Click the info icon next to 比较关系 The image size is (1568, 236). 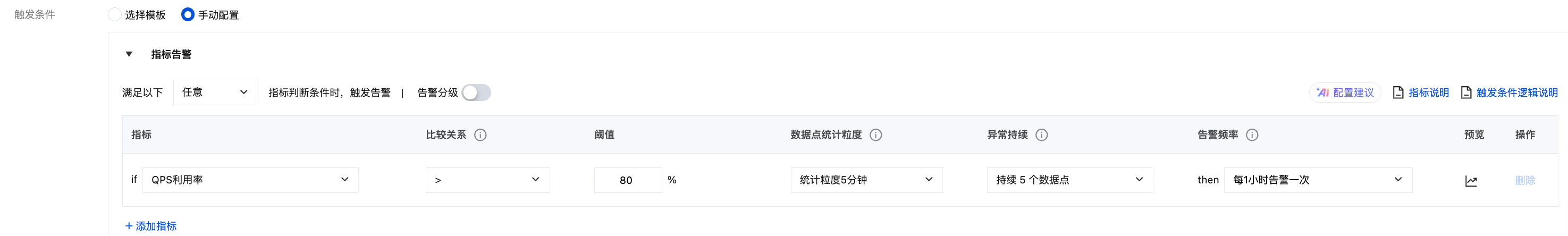[x=480, y=135]
